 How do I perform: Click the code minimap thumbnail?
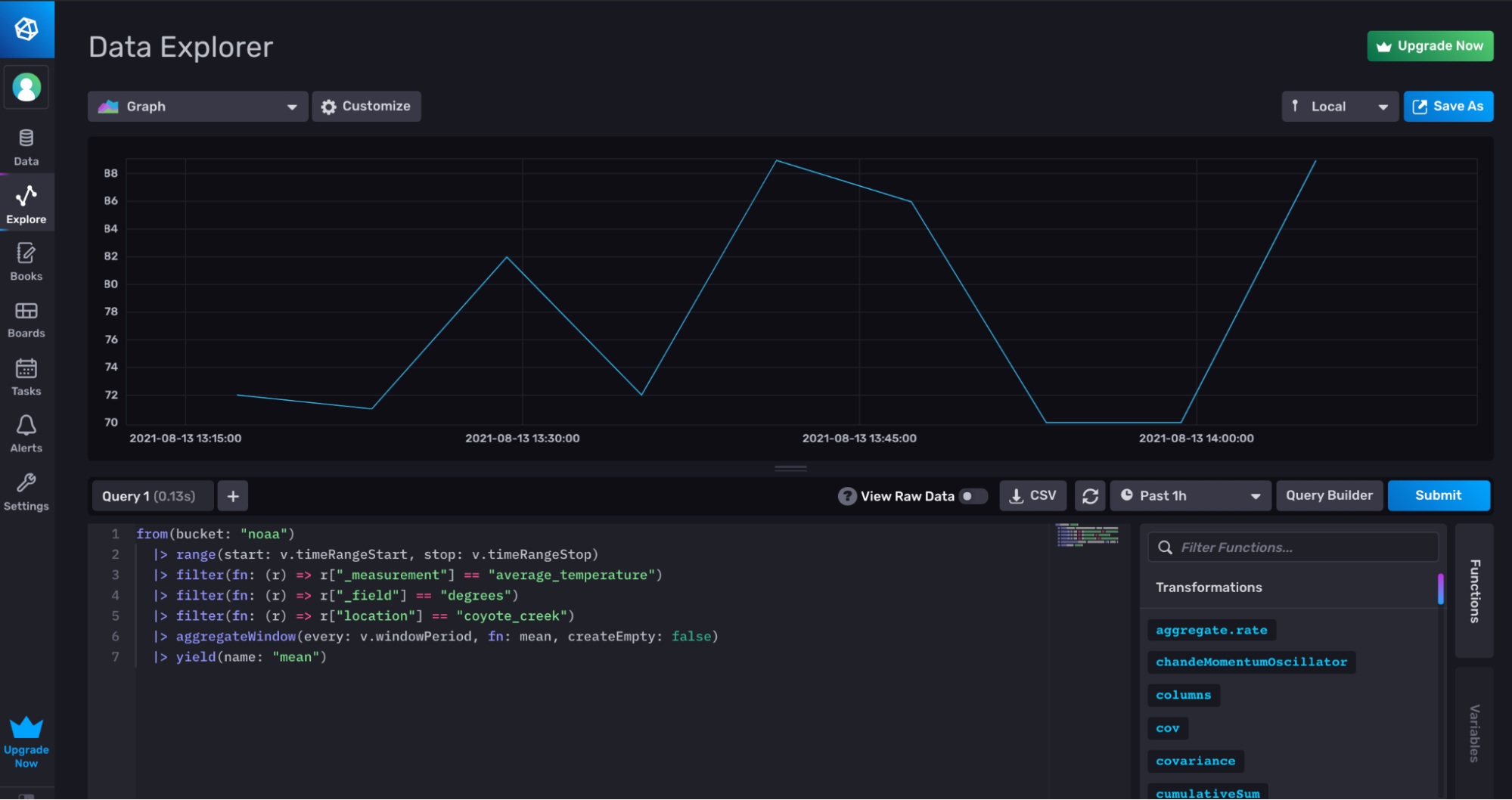pyautogui.click(x=1087, y=535)
